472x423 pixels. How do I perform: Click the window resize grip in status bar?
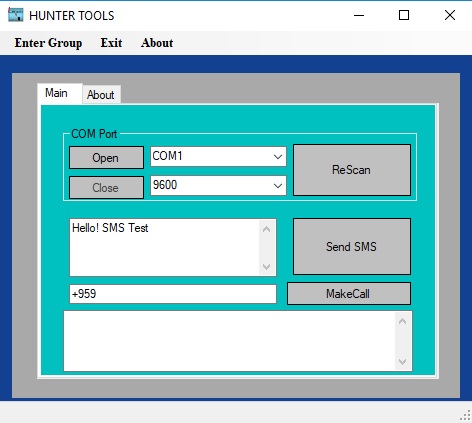(x=465, y=416)
